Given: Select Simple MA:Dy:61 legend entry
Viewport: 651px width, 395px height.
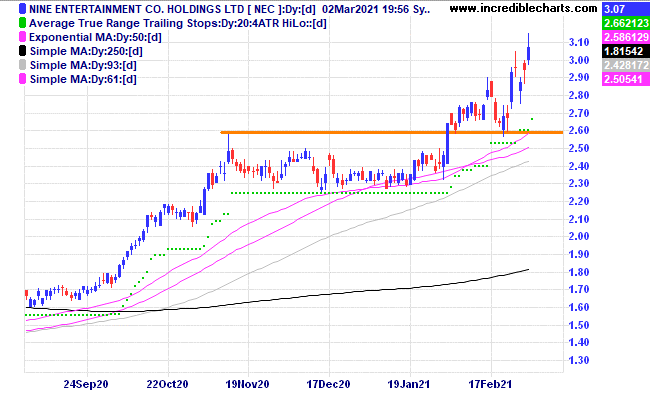Looking at the screenshot, I should click(x=83, y=79).
